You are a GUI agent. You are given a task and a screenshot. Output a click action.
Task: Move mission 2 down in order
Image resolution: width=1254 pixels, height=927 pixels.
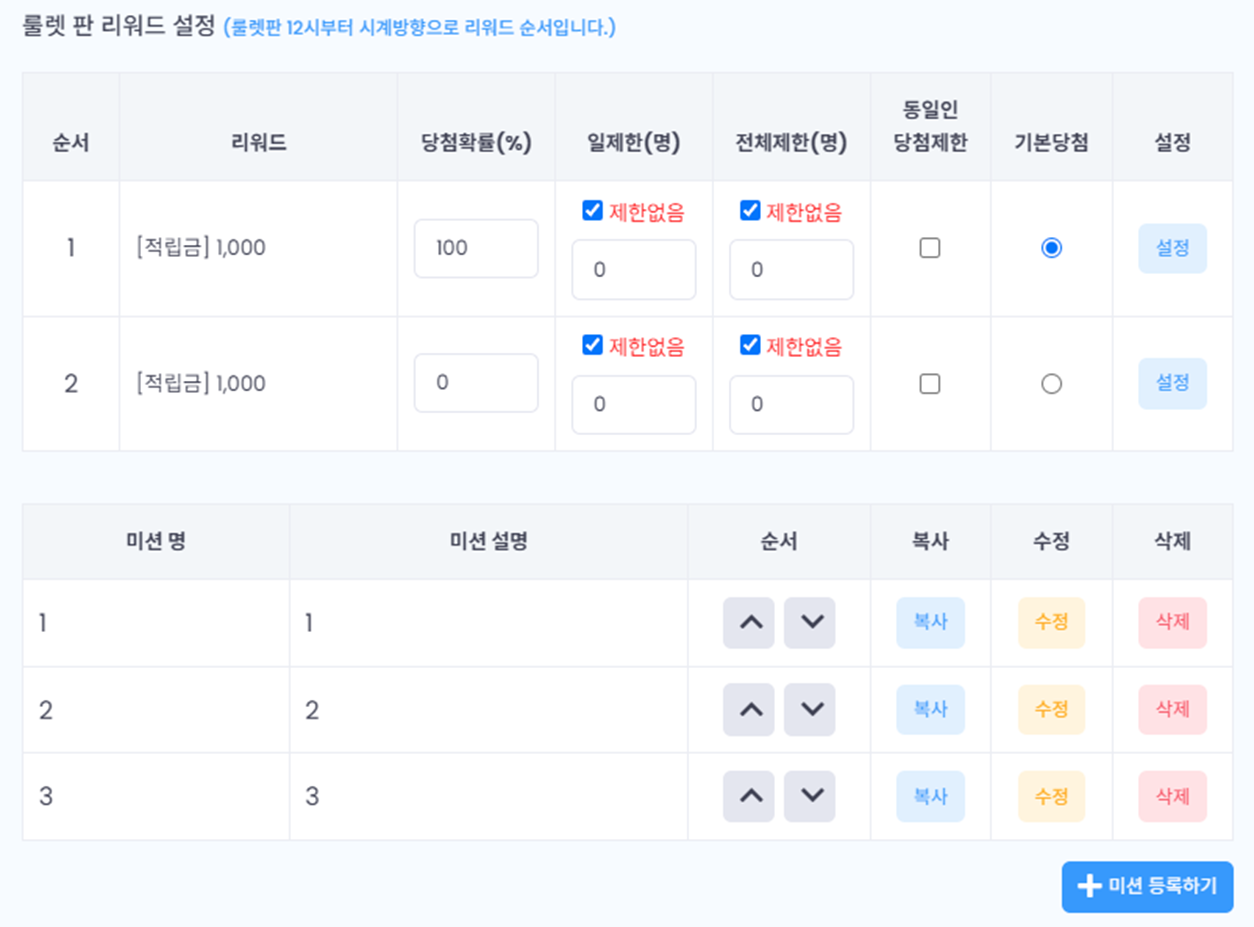click(809, 709)
